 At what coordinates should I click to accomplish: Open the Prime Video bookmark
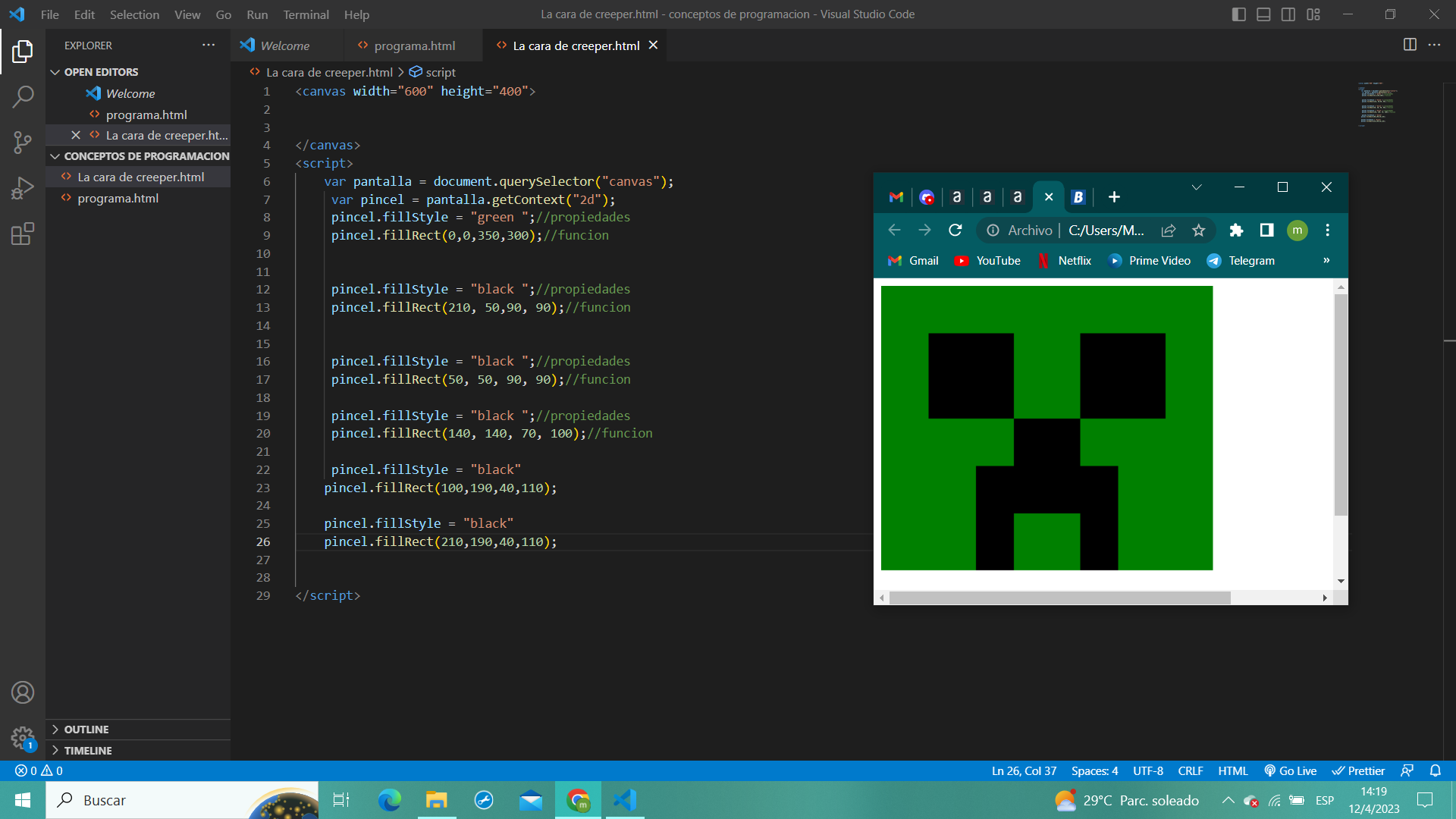coord(1150,260)
